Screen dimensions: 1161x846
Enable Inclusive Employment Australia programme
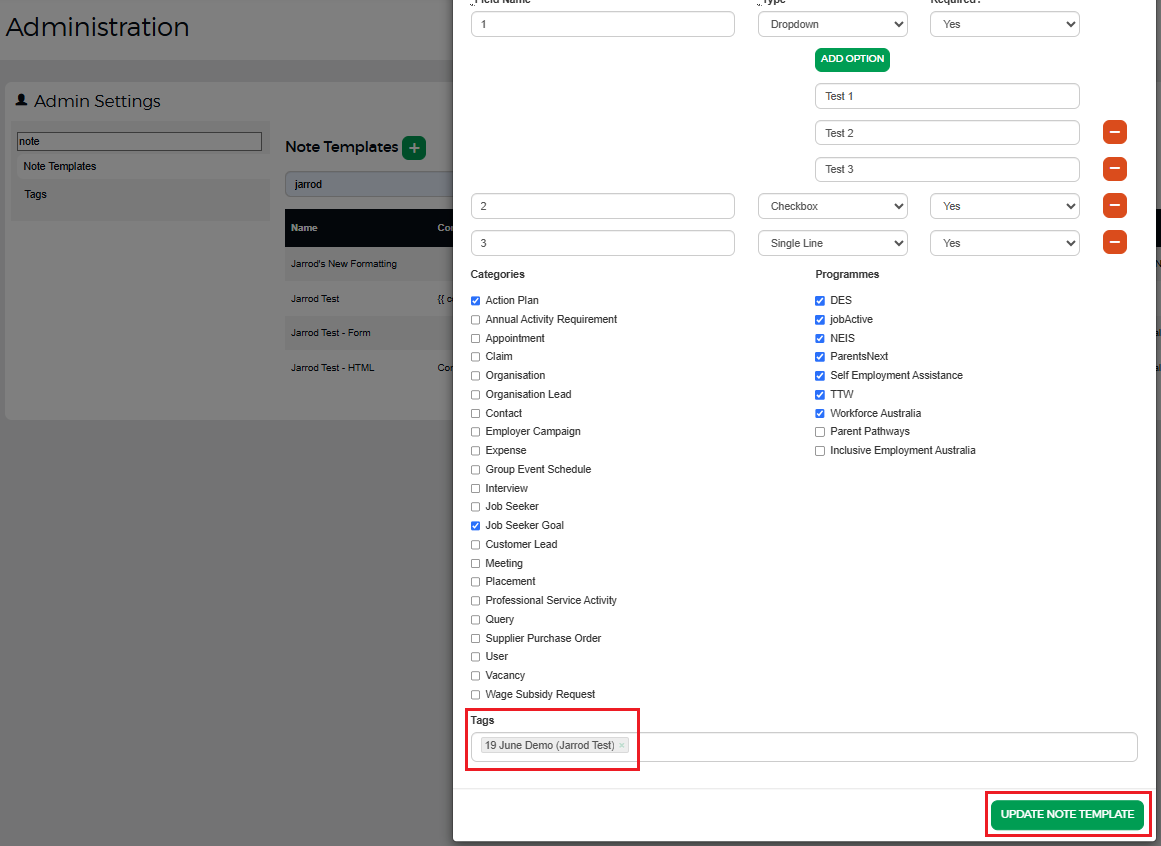(x=820, y=451)
